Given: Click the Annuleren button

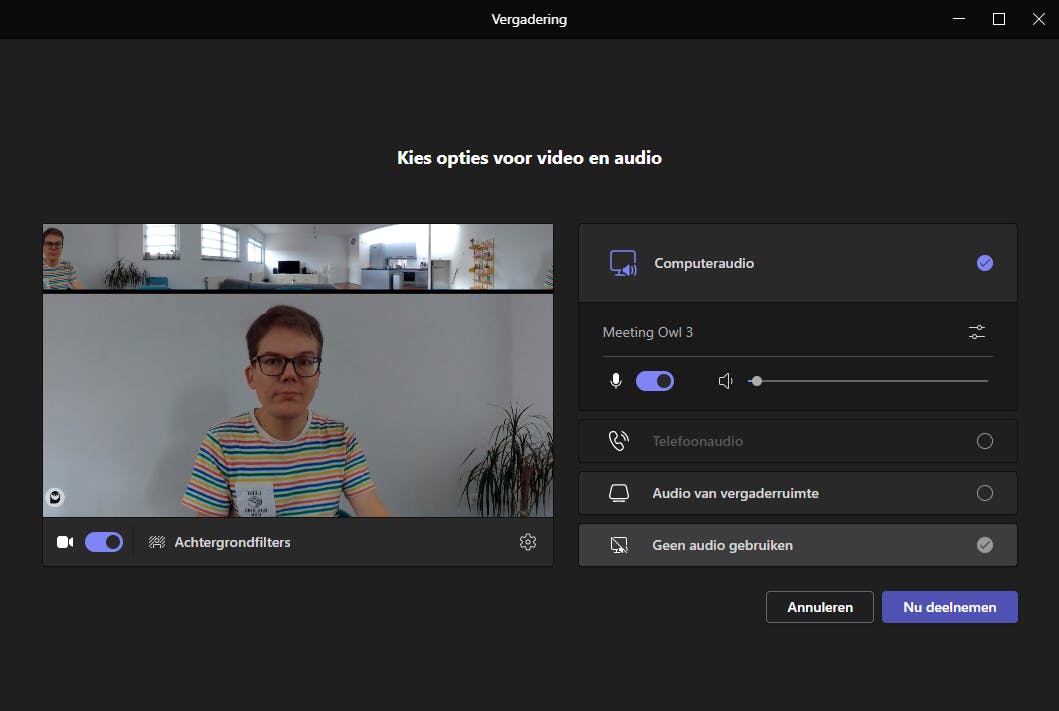Looking at the screenshot, I should (819, 606).
